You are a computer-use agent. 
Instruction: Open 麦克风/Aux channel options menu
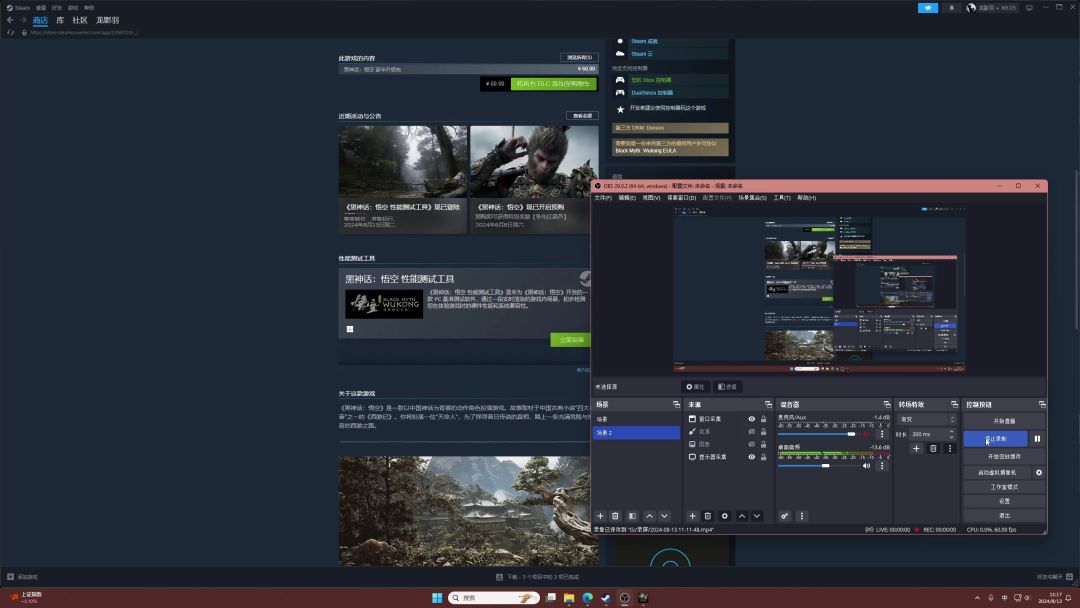point(882,434)
